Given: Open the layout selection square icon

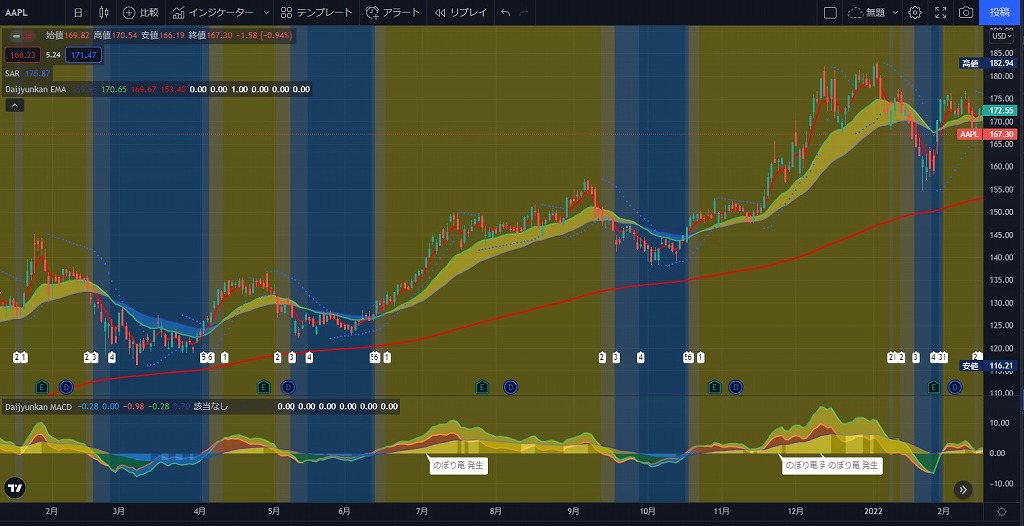Looking at the screenshot, I should point(830,13).
